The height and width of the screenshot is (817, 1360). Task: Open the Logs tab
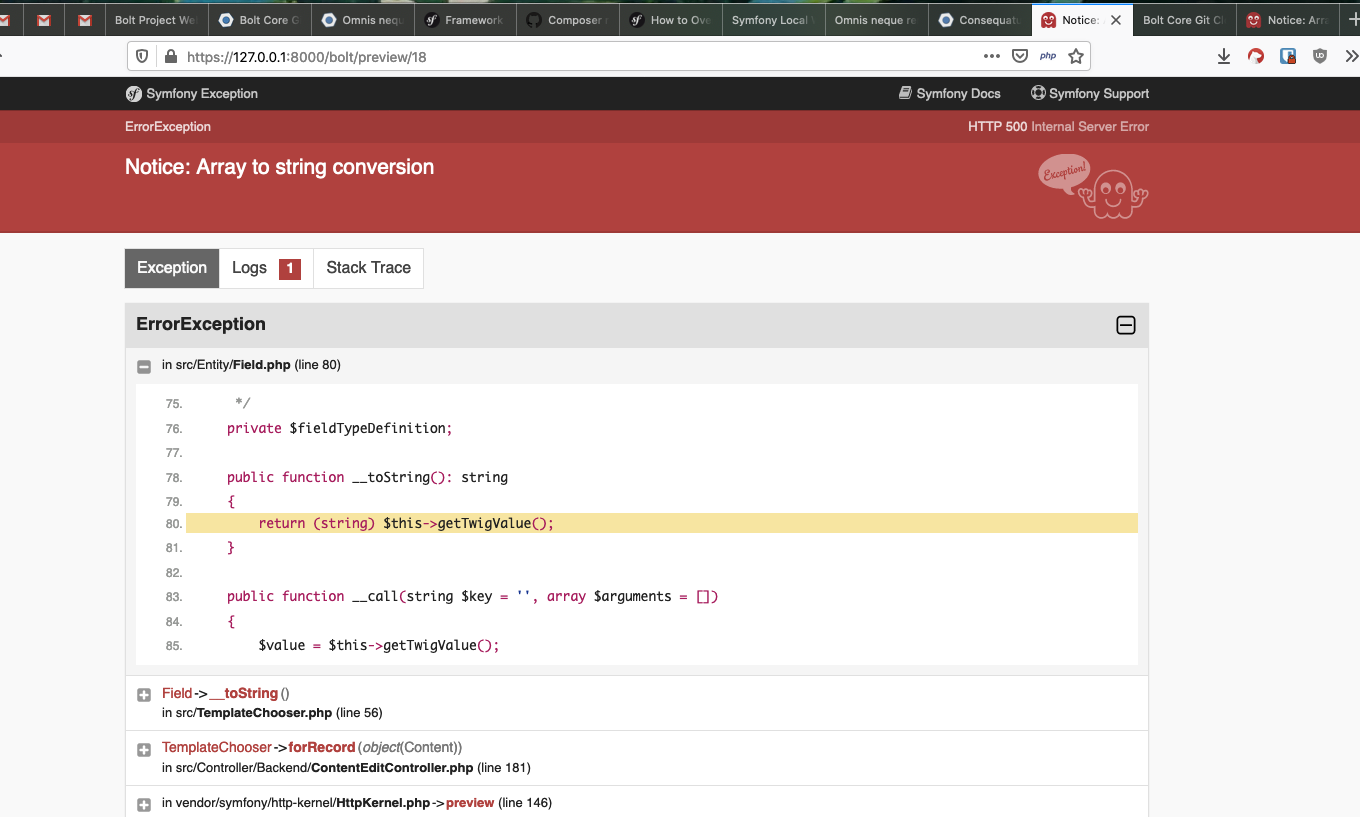pyautogui.click(x=250, y=267)
